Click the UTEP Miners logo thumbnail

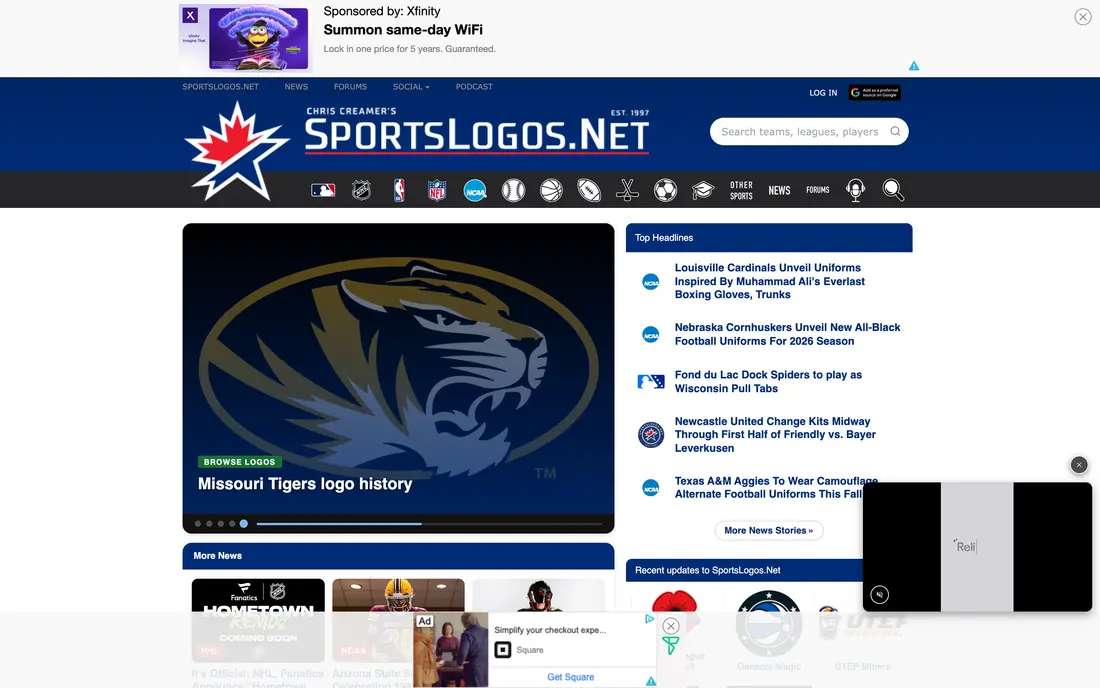coord(863,623)
